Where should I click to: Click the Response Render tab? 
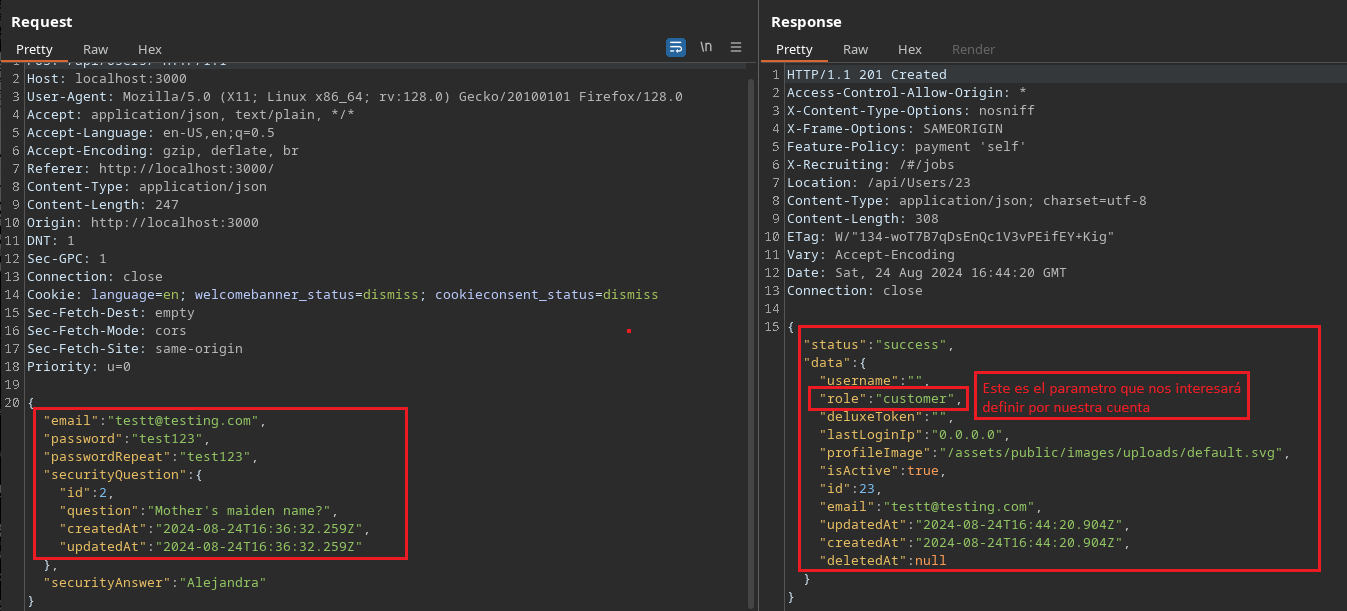click(x=973, y=49)
